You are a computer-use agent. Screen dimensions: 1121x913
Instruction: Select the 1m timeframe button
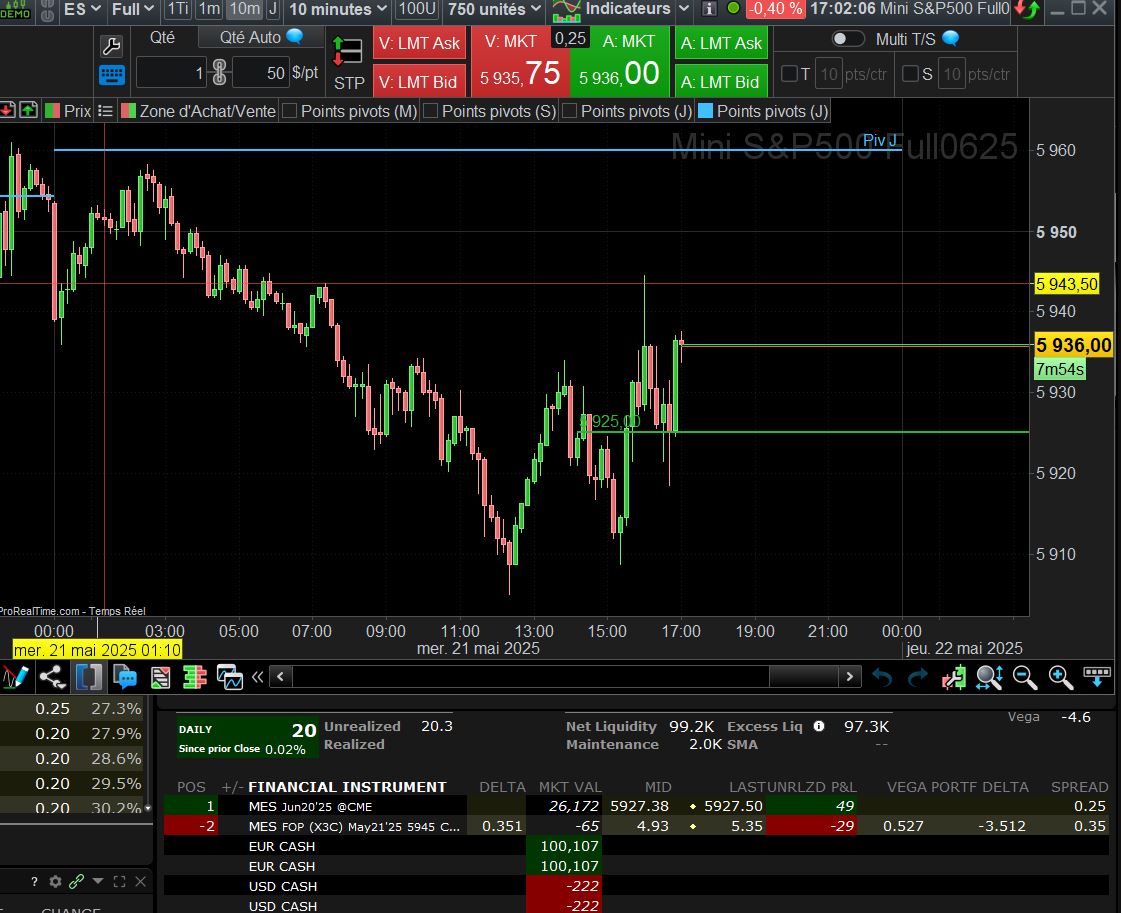pyautogui.click(x=209, y=9)
